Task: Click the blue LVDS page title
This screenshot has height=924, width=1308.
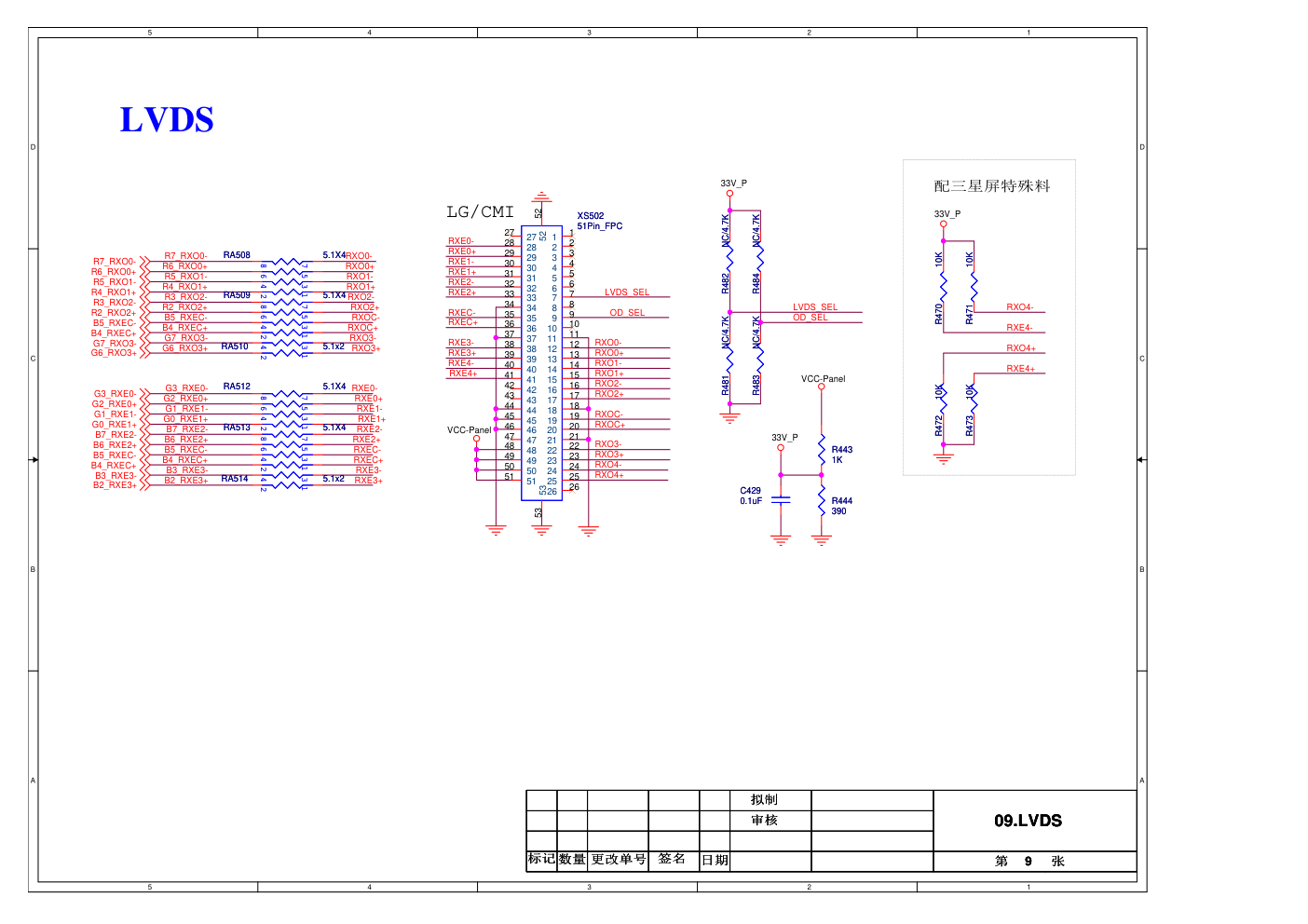Action: (167, 120)
